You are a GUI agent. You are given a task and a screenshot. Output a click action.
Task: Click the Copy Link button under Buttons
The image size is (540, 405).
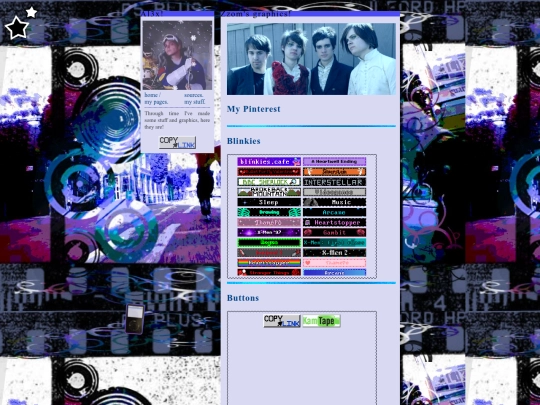[x=282, y=321]
